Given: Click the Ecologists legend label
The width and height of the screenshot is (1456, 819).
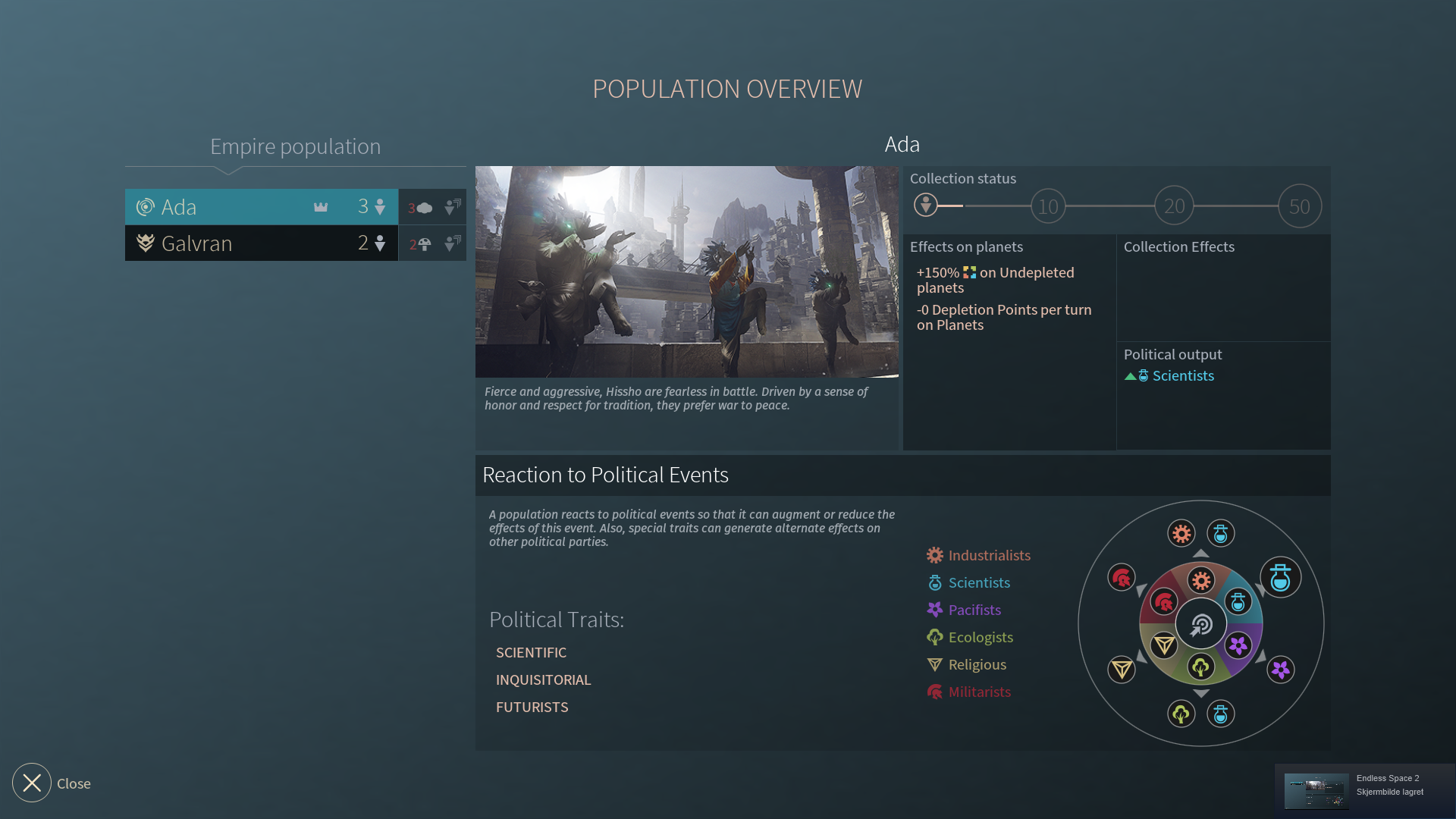Looking at the screenshot, I should pos(981,638).
